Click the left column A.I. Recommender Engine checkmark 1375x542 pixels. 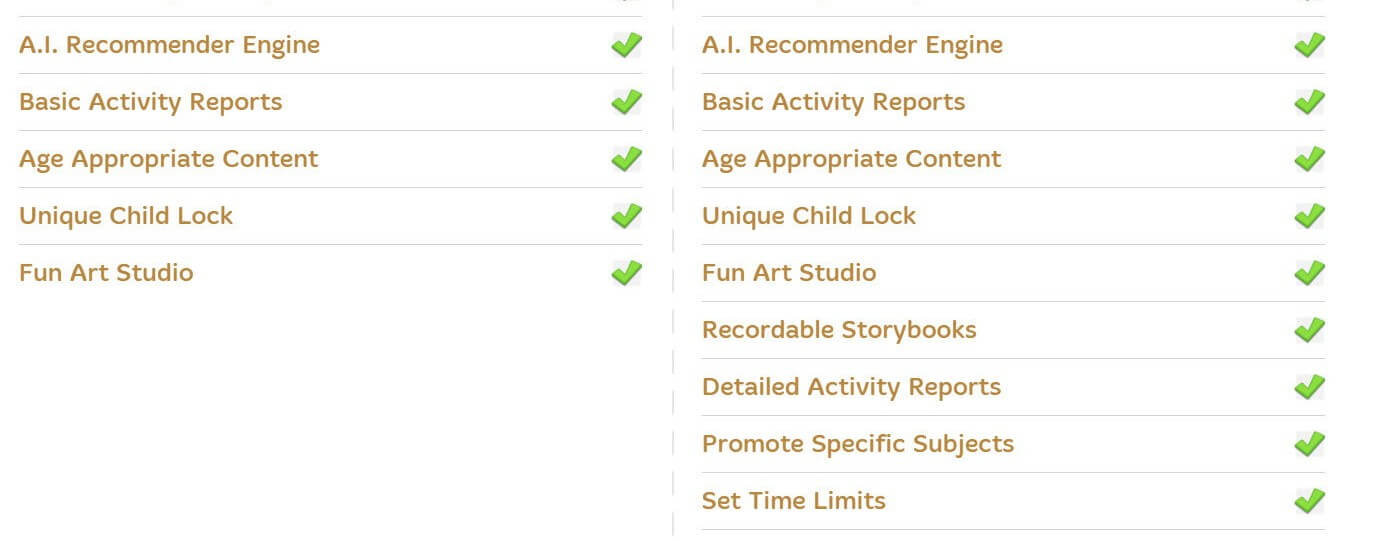click(627, 45)
